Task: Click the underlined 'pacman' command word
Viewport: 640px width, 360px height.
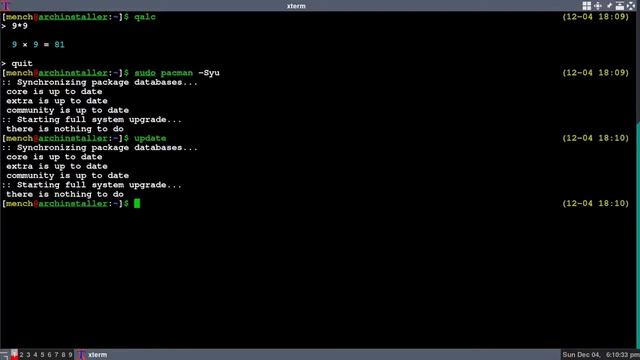Action: (177, 73)
